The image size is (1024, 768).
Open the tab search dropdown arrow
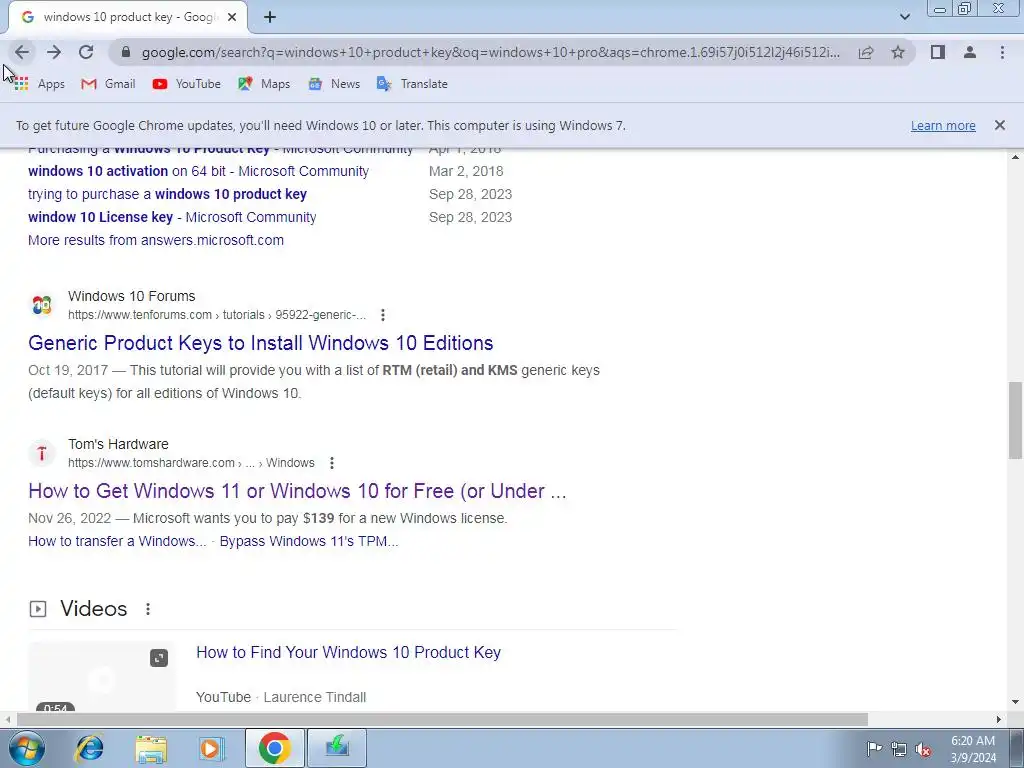click(x=904, y=17)
